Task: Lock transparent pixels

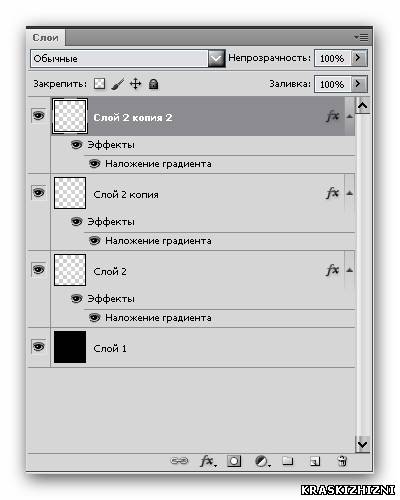Action: tap(99, 84)
